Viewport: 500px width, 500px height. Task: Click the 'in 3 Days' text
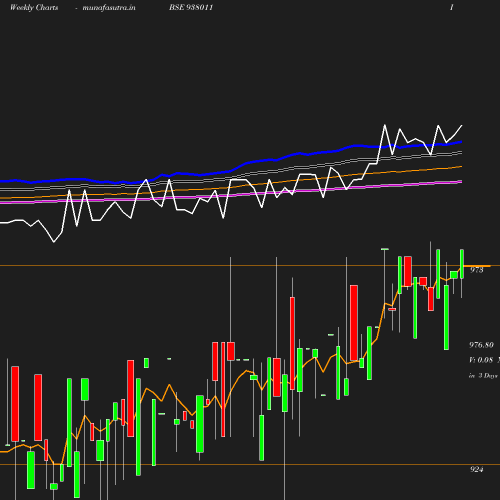coord(483,376)
